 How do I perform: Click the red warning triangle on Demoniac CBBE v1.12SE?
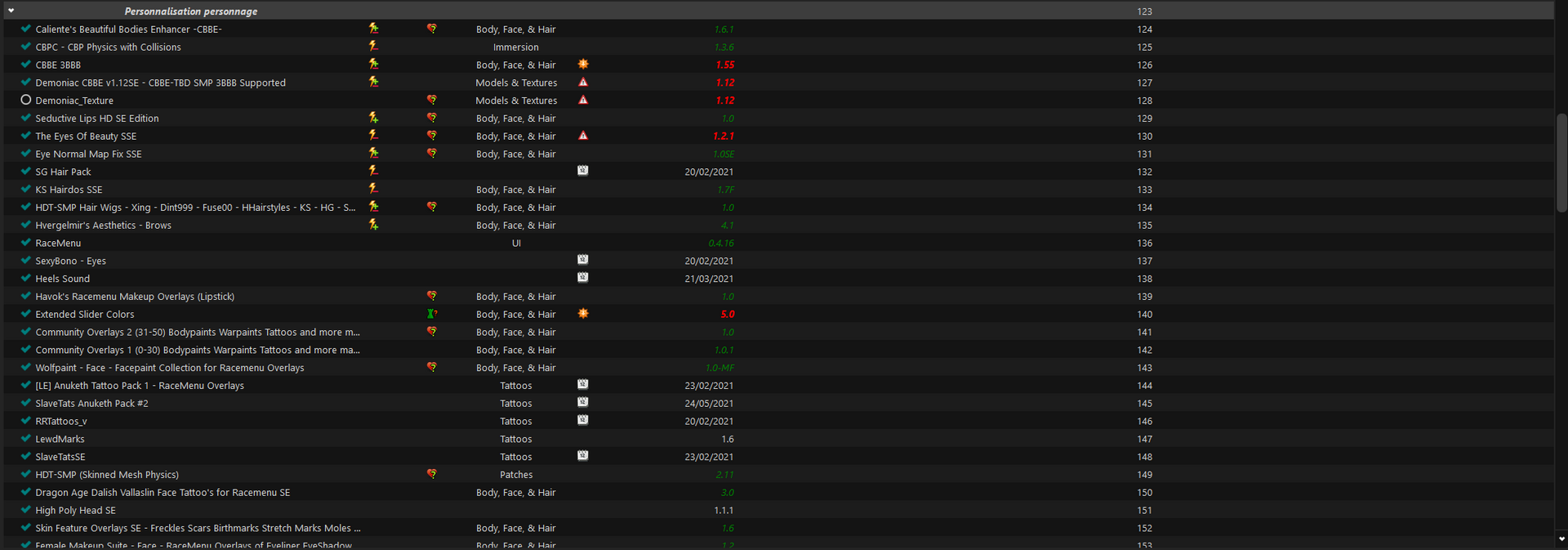pos(583,82)
